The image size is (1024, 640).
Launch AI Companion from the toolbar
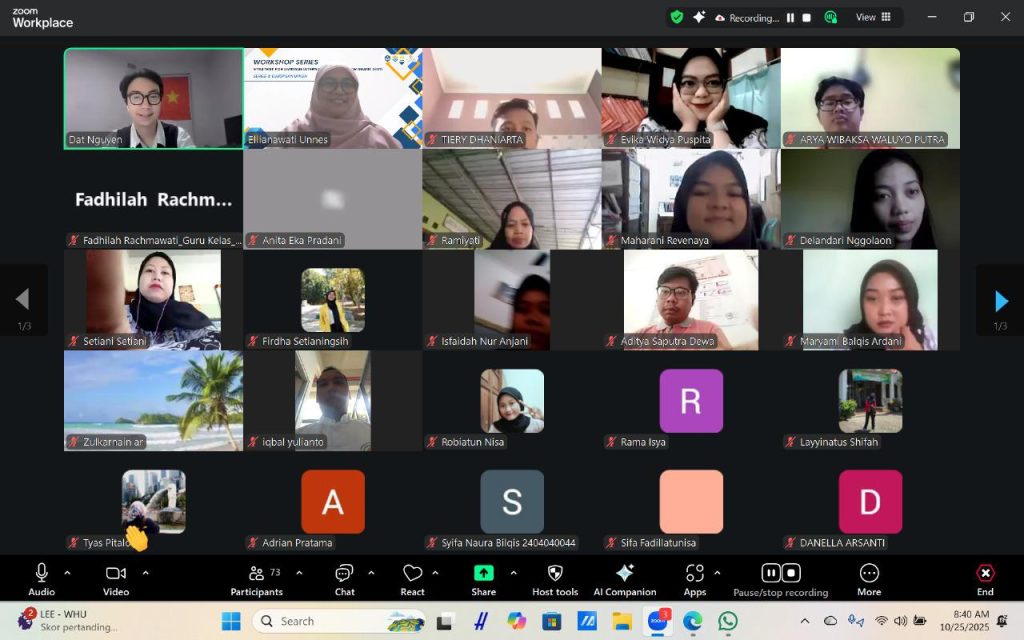(x=624, y=574)
